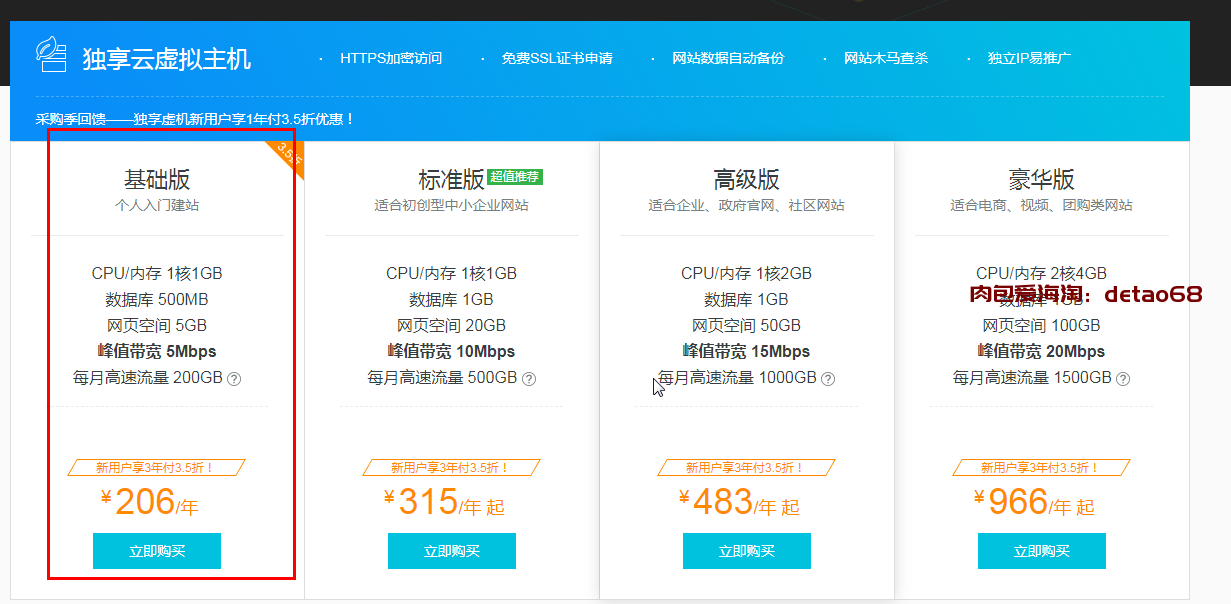Image resolution: width=1231 pixels, height=604 pixels.
Task: Click the HTTPS加密访问 header item
Action: (390, 58)
